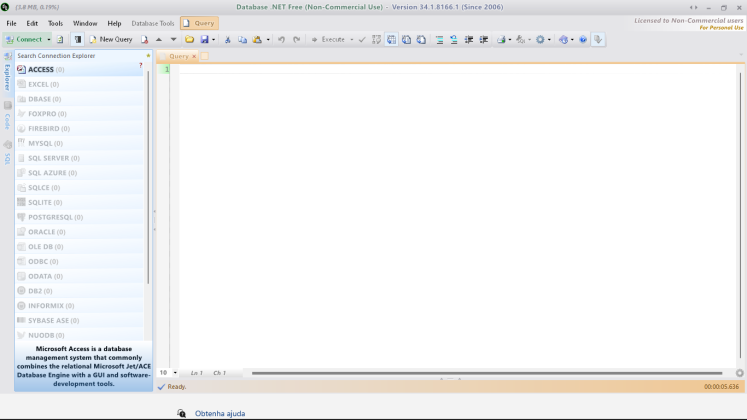The width and height of the screenshot is (747, 420).
Task: Expand the Save dropdown arrow
Action: tap(213, 40)
